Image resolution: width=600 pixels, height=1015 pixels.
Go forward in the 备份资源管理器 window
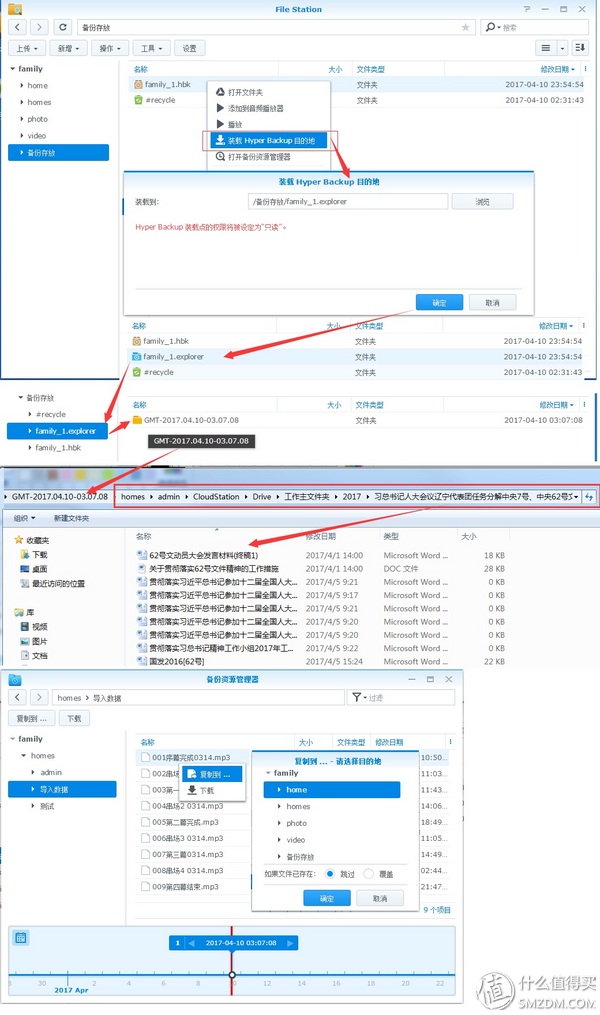(x=39, y=697)
